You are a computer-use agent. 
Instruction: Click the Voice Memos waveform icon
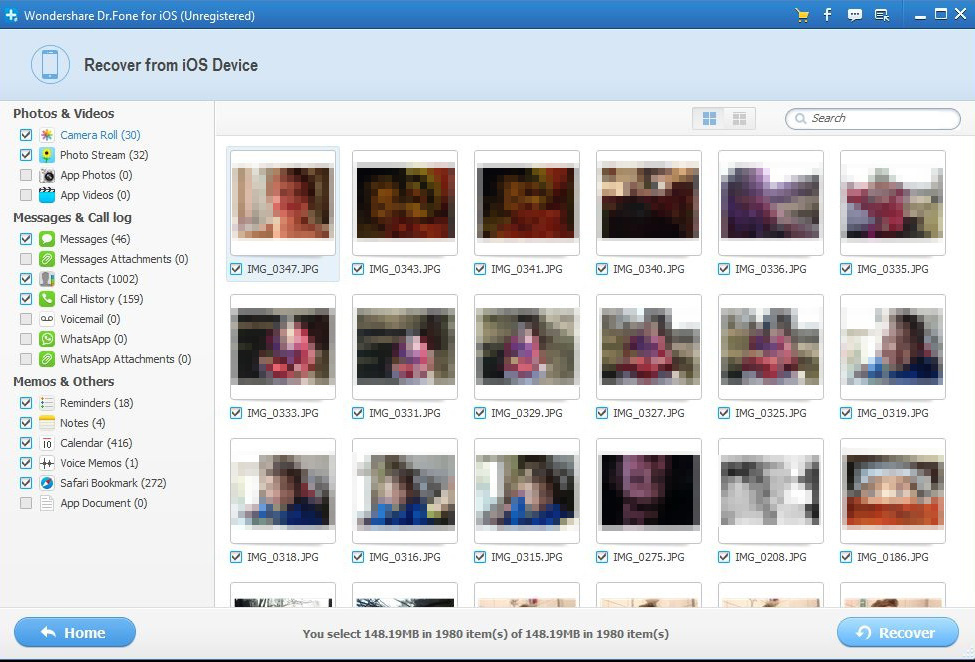click(x=47, y=463)
